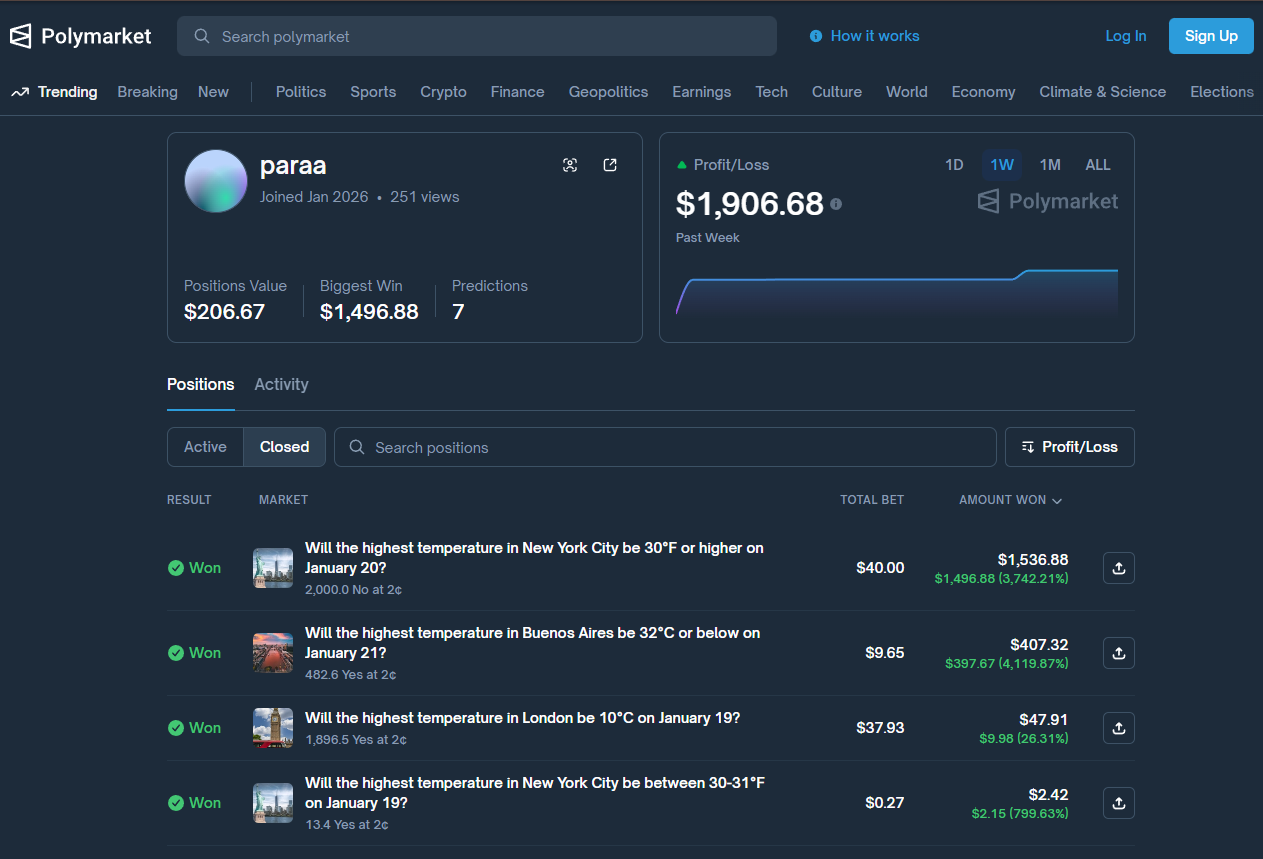This screenshot has width=1263, height=859.
Task: Set profit chart range to ALL
Action: [1098, 165]
